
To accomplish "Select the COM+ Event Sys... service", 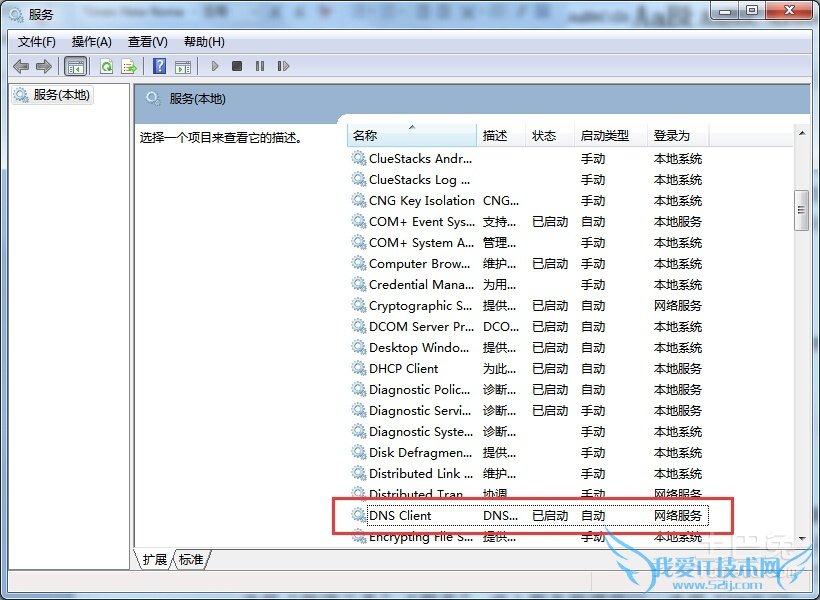I will [528, 222].
